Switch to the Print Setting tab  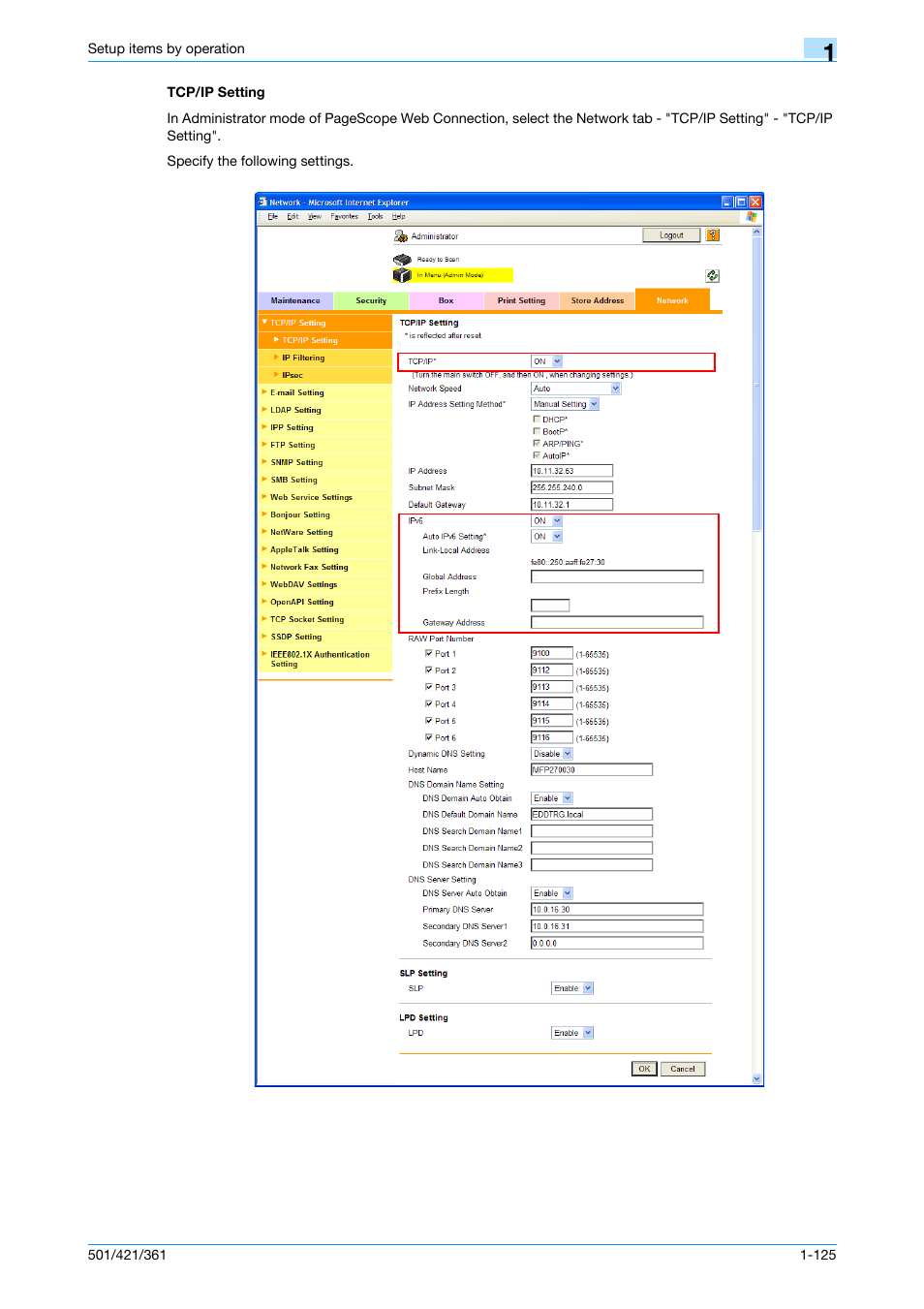coord(521,301)
